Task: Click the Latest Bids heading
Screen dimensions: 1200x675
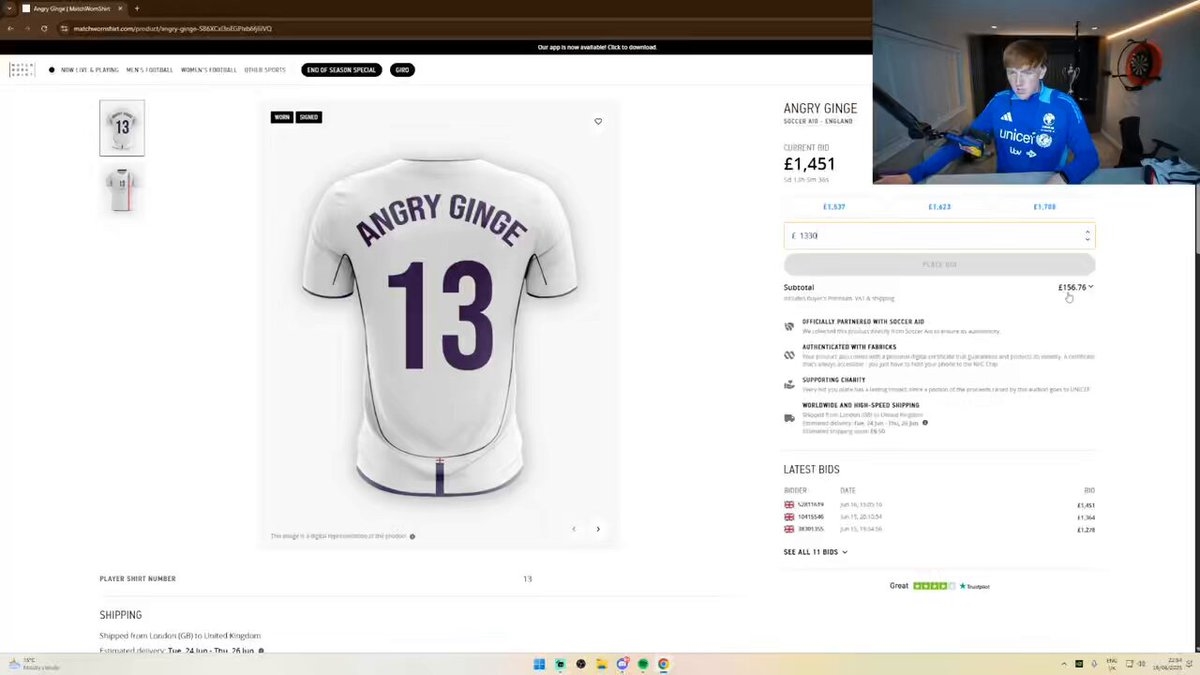Action: tap(811, 469)
